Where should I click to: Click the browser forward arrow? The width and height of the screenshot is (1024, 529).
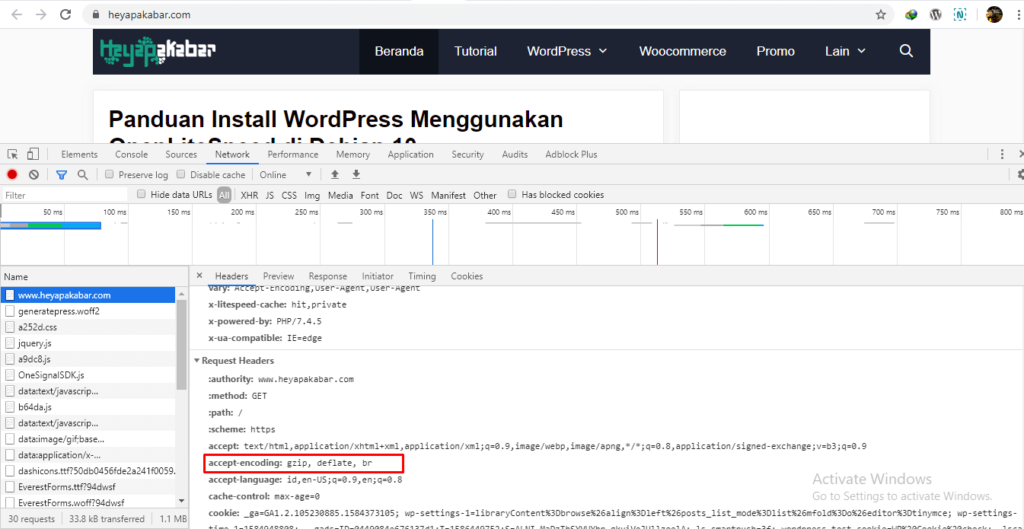(x=41, y=14)
